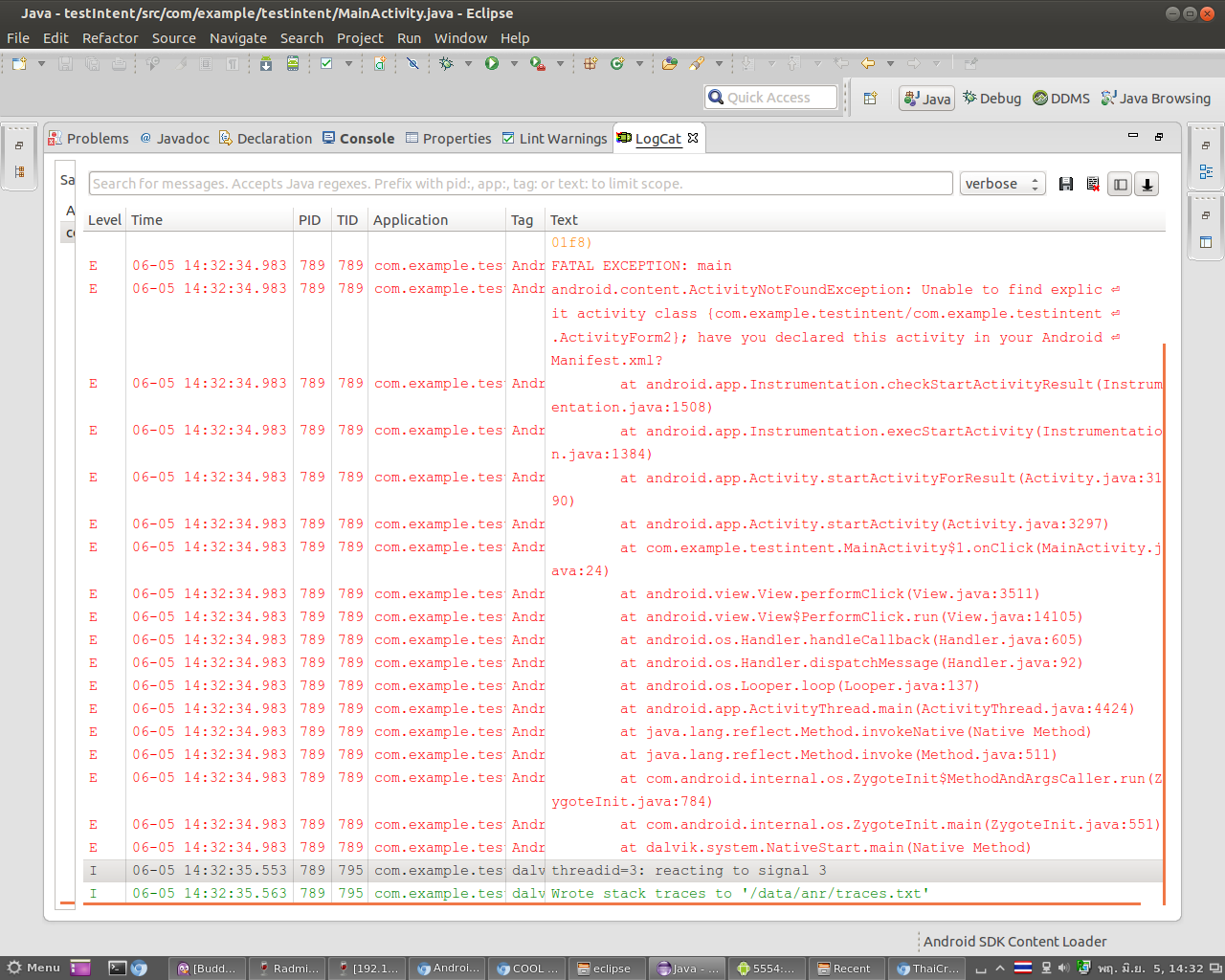This screenshot has width=1225, height=980.
Task: Click the Open Type folder icon
Action: (x=670, y=63)
